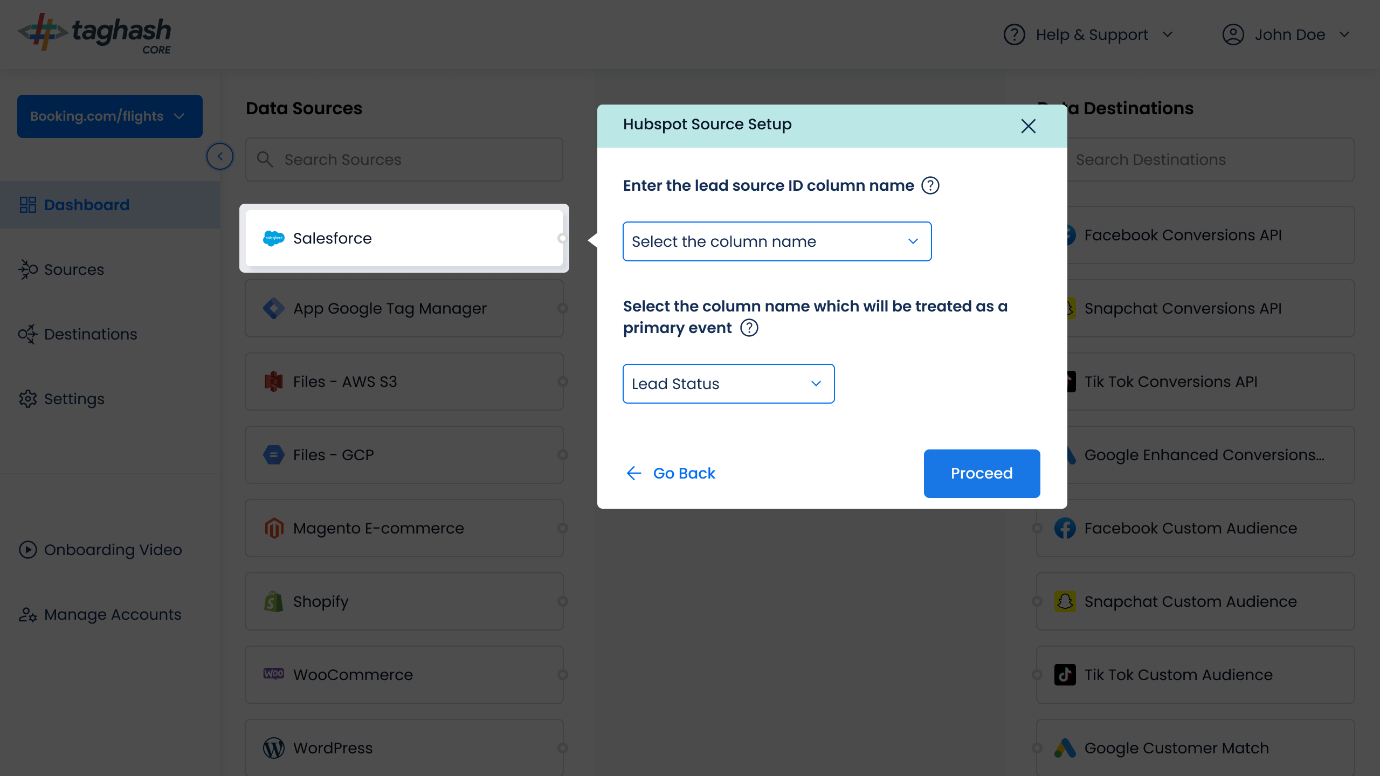Open the John Doe user menu
Viewport: 1380px width, 776px height.
point(1287,35)
